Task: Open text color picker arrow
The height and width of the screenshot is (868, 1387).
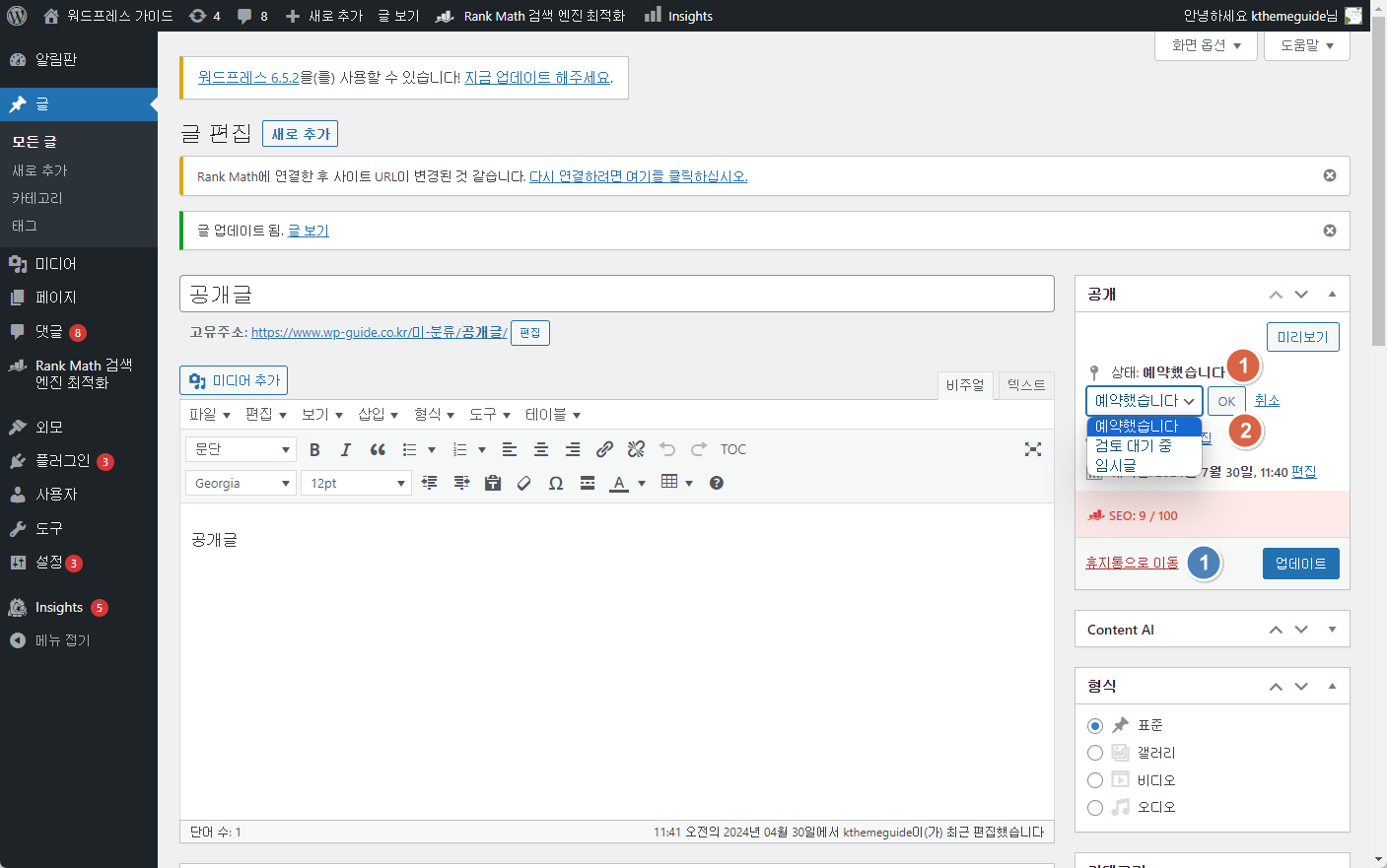Action: click(642, 483)
